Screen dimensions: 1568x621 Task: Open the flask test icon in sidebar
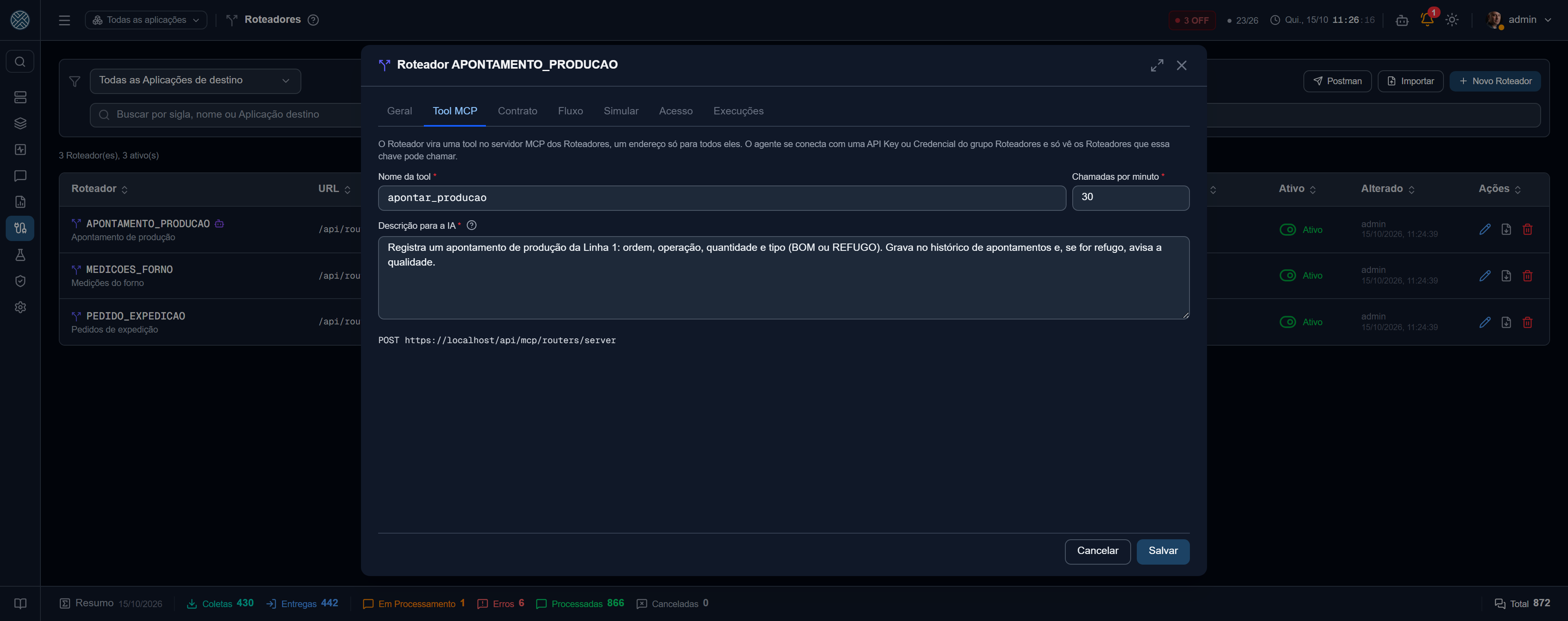click(x=20, y=255)
